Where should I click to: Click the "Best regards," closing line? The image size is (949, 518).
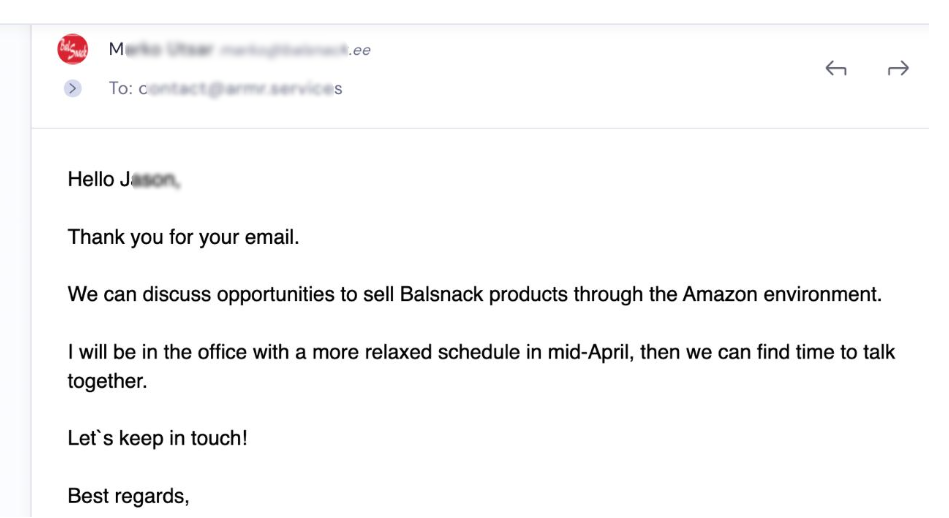(x=128, y=496)
